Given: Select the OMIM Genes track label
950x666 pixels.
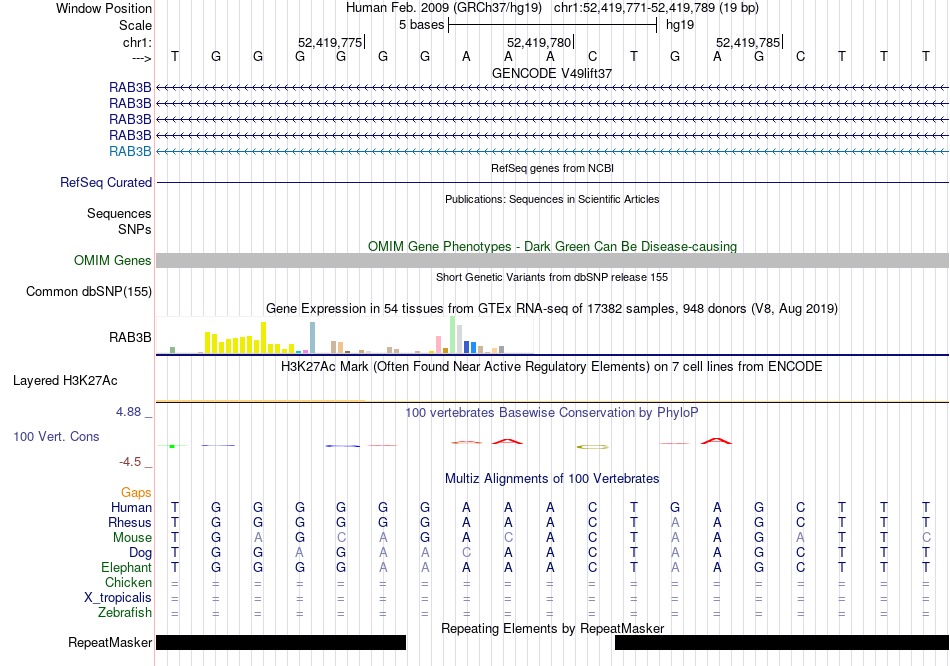Looking at the screenshot, I should [113, 261].
